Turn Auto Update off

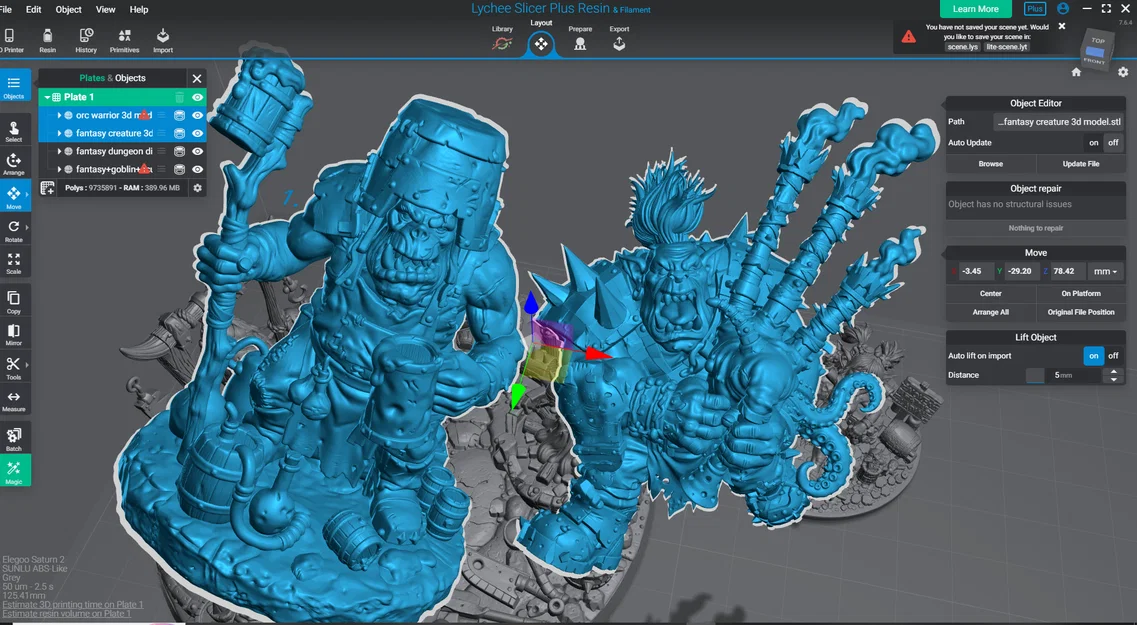(1114, 143)
